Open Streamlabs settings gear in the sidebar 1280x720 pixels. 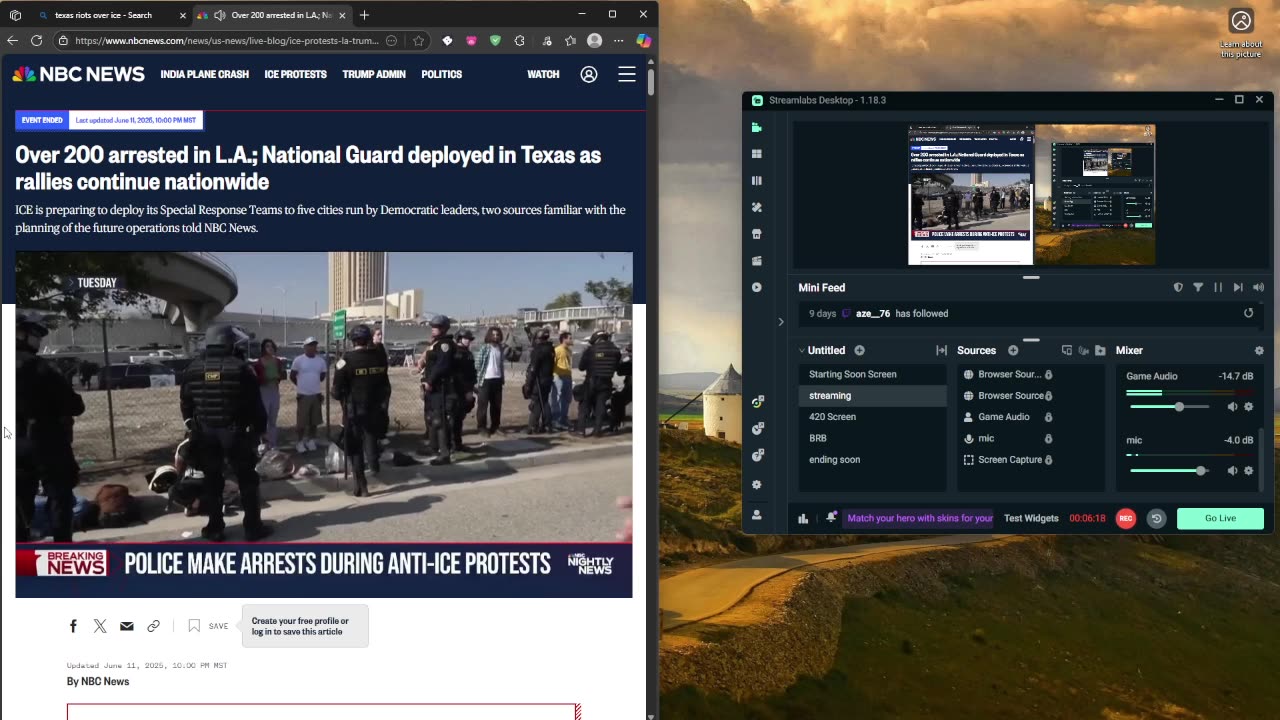pyautogui.click(x=757, y=485)
